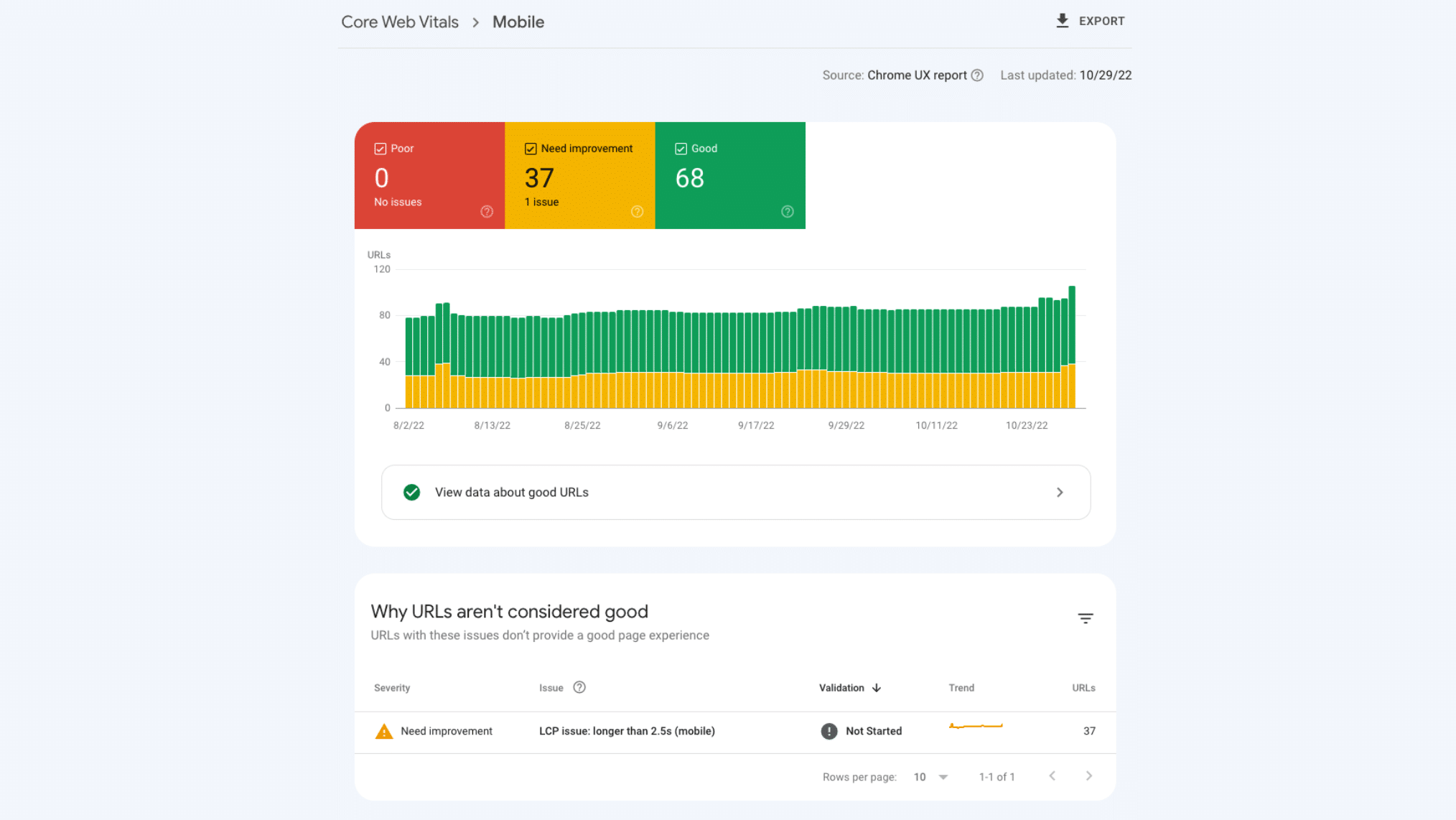Click the Trend column header
Viewport: 1456px width, 820px height.
961,688
